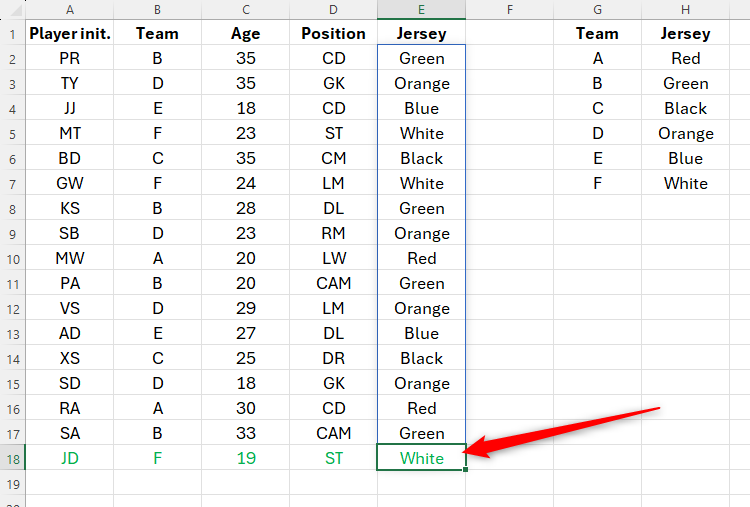Image resolution: width=750 pixels, height=507 pixels.
Task: Select the Position header cell
Action: click(333, 33)
